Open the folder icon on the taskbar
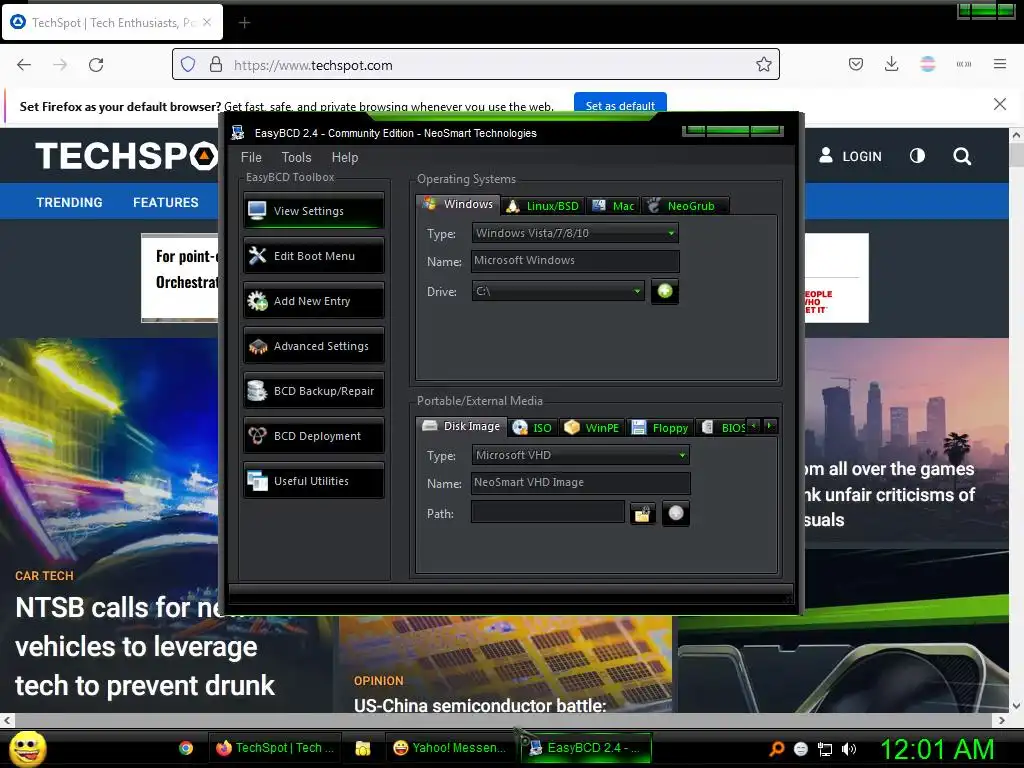The width and height of the screenshot is (1024, 768). pos(362,748)
